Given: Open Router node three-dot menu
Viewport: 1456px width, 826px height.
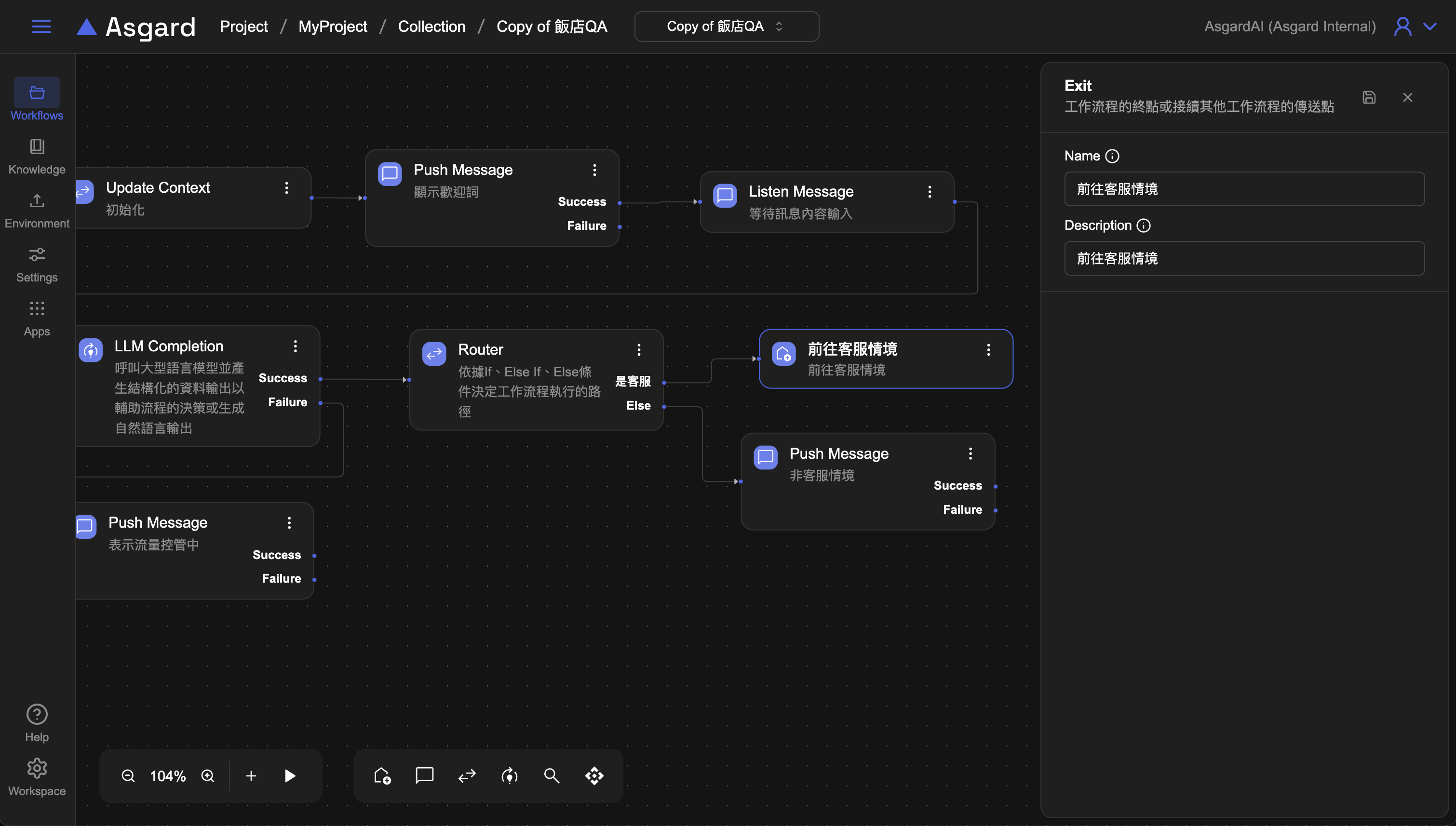Looking at the screenshot, I should (x=638, y=349).
